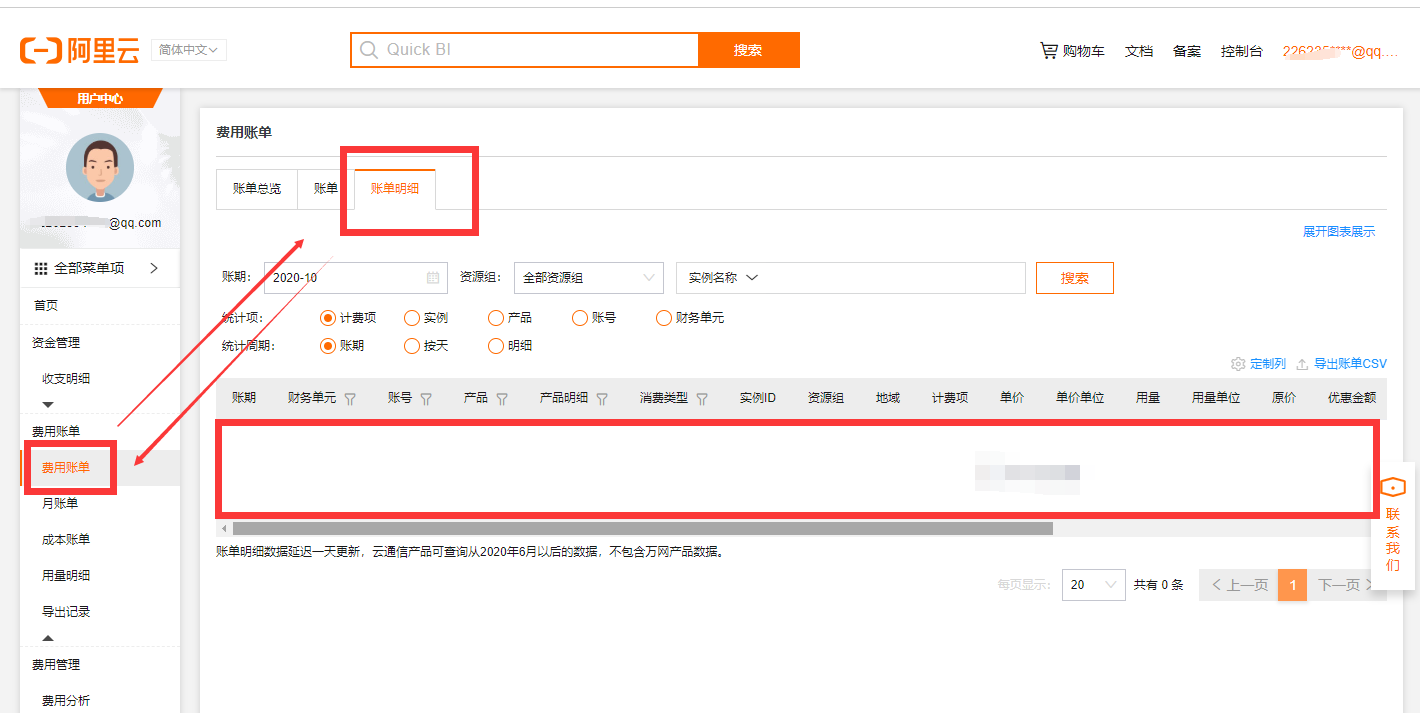
Task: Open 用量明细 in sidebar
Action: (66, 576)
